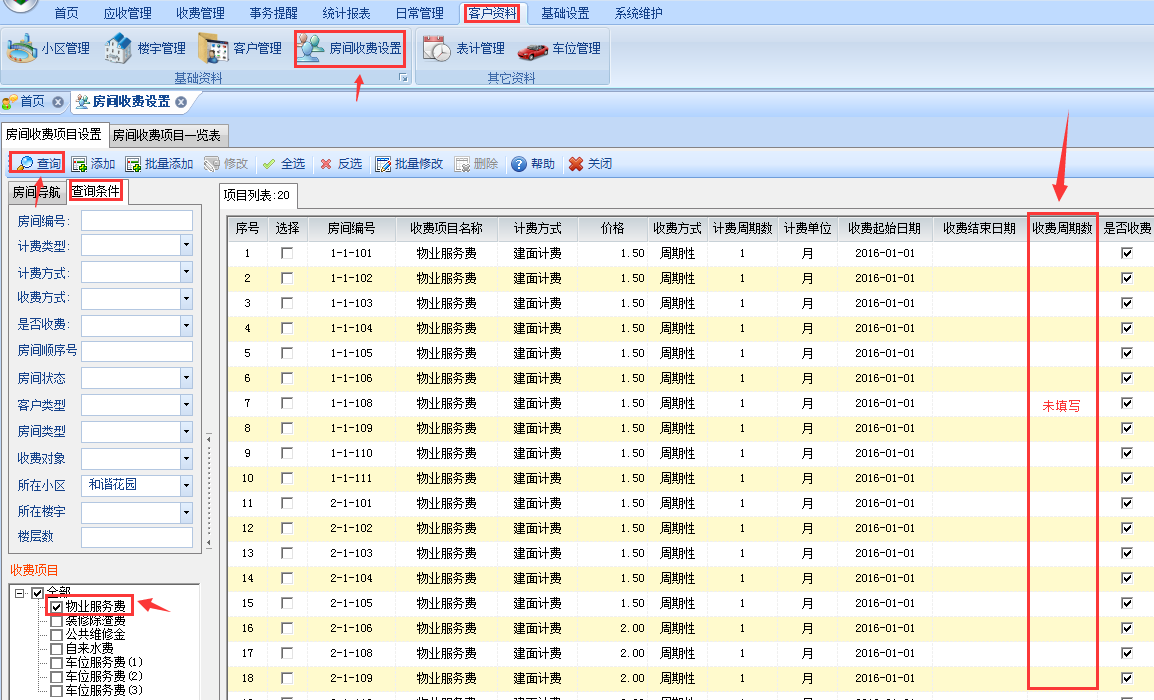The image size is (1154, 700).
Task: Open the 系统维护 menu
Action: (638, 13)
